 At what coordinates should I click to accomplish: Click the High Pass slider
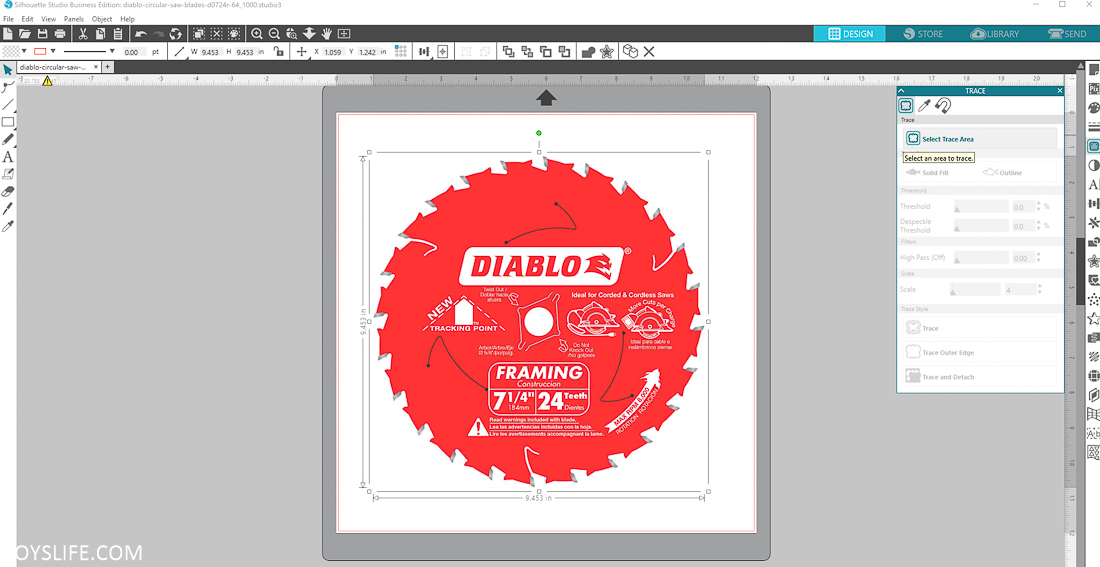click(x=980, y=258)
